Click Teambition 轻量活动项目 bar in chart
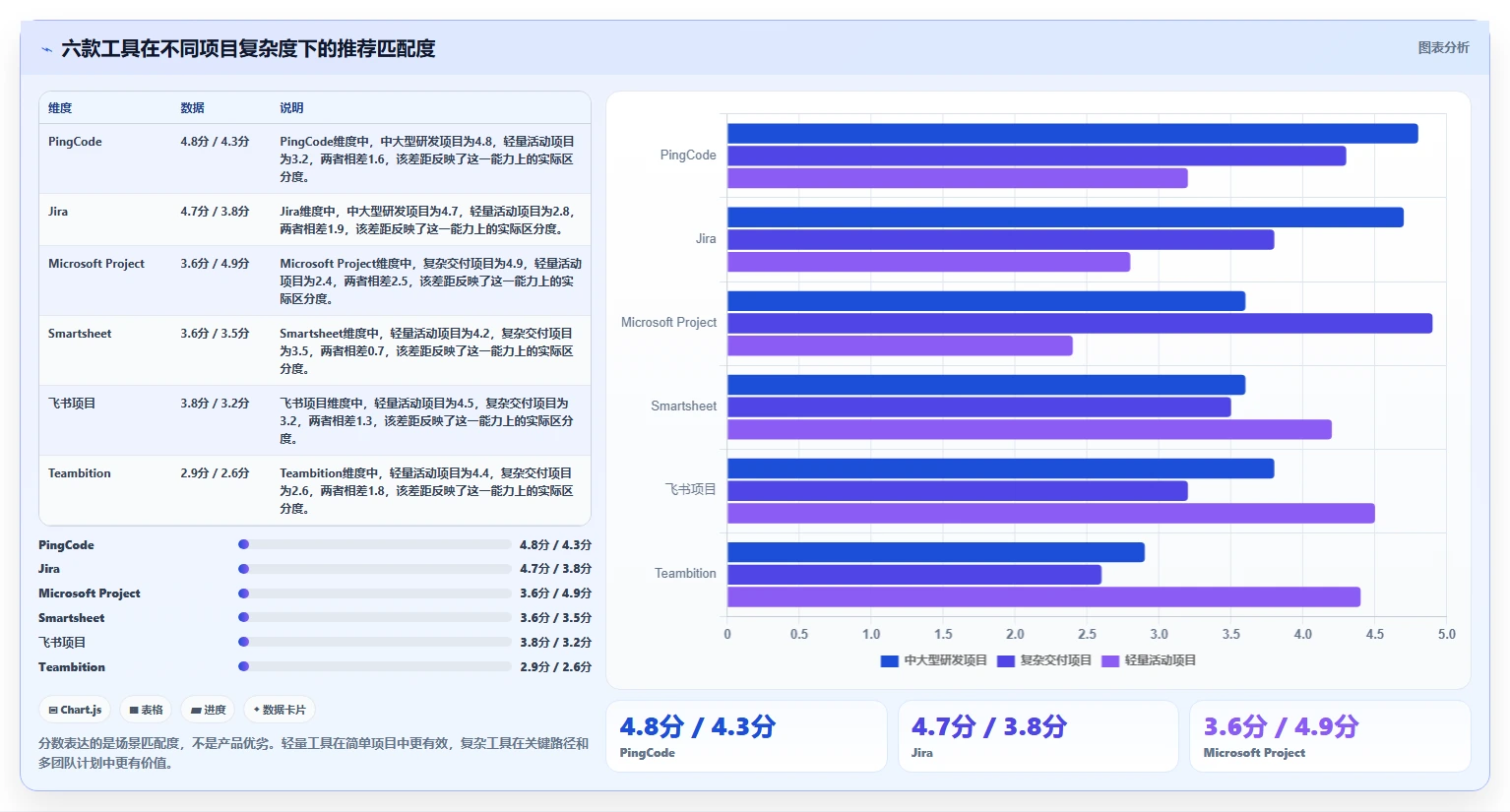Screen dimensions: 1510x812 (1044, 596)
